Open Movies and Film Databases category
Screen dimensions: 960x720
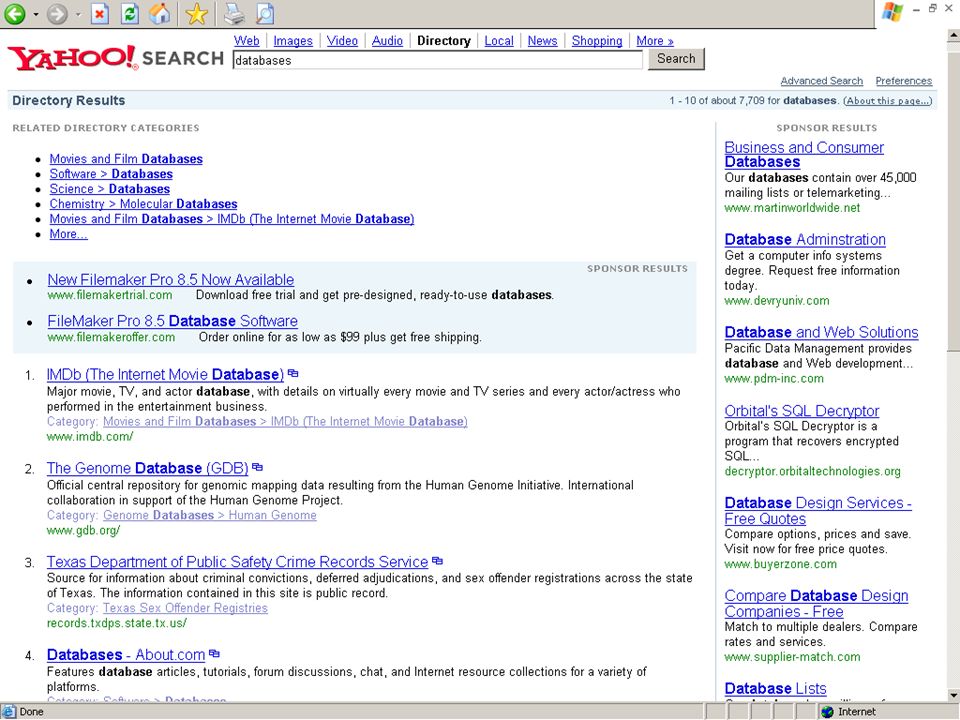126,159
